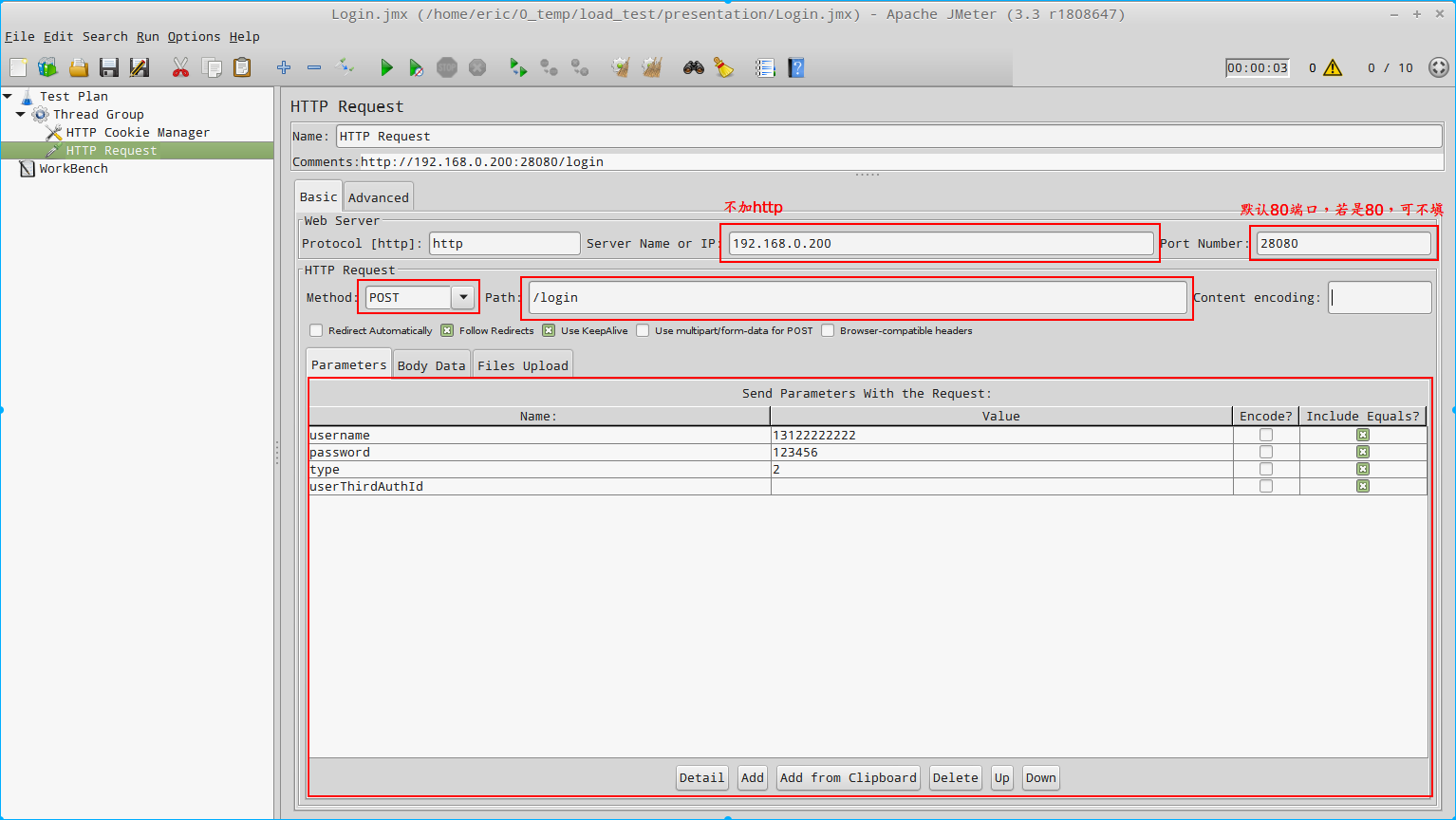Viewport: 1456px width, 820px height.
Task: Click the Toggle enable/disable icon
Action: (345, 66)
